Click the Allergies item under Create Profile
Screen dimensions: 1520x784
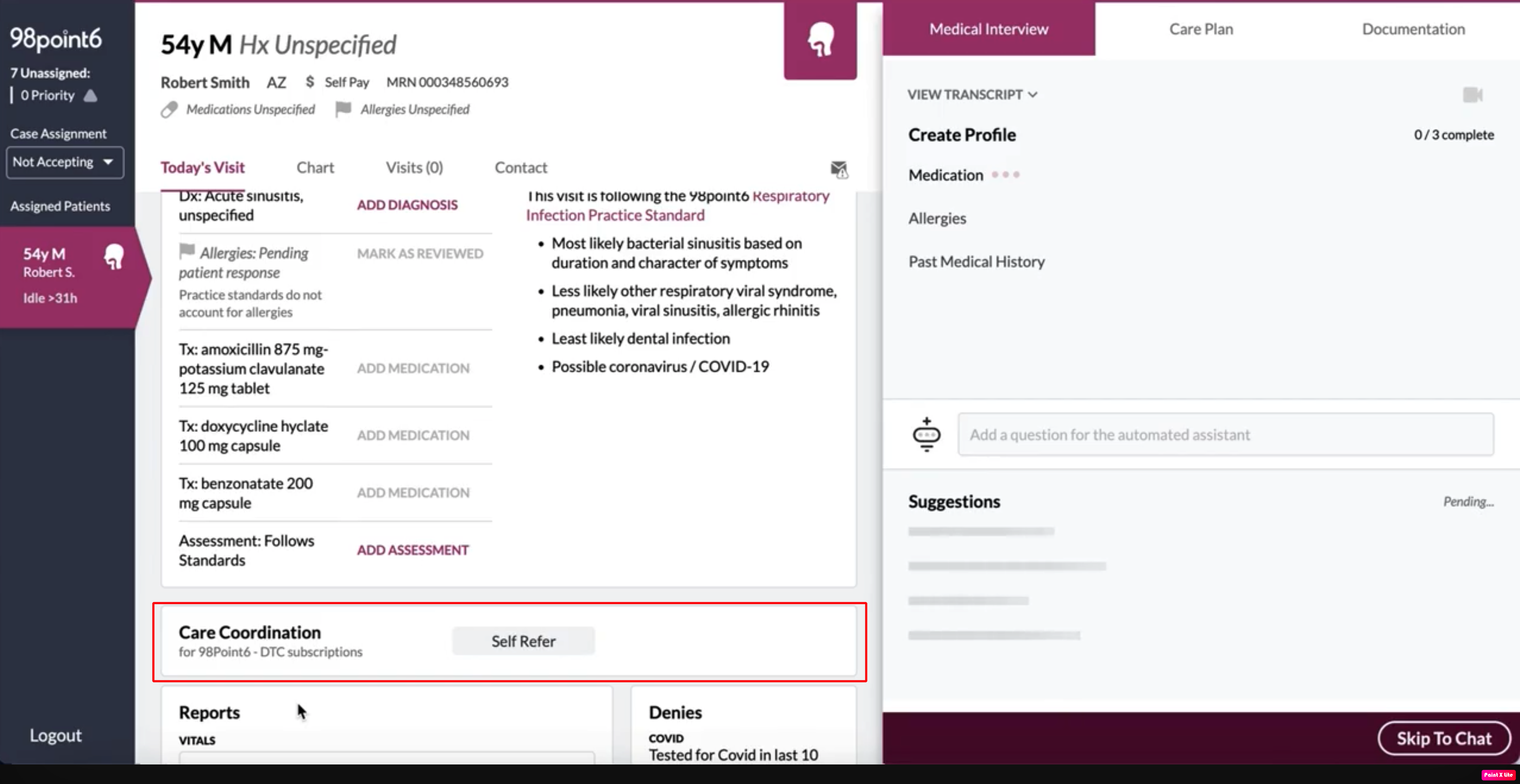(x=937, y=219)
